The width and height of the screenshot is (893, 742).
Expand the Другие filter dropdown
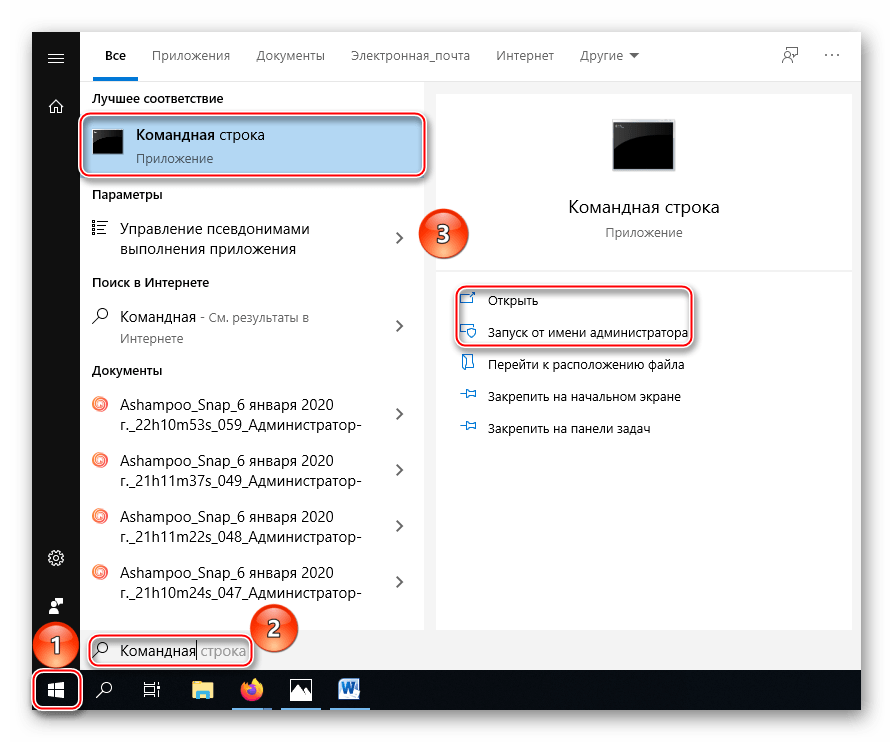pos(609,56)
